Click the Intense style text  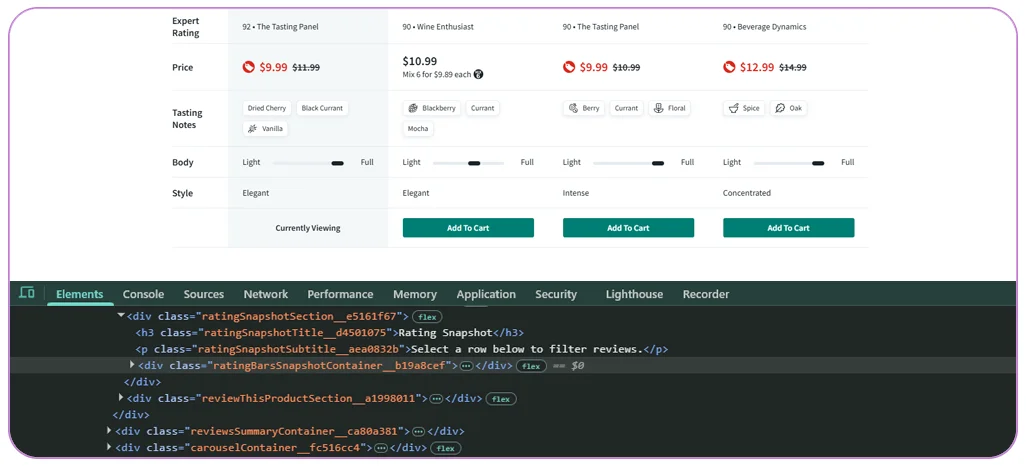[576, 193]
